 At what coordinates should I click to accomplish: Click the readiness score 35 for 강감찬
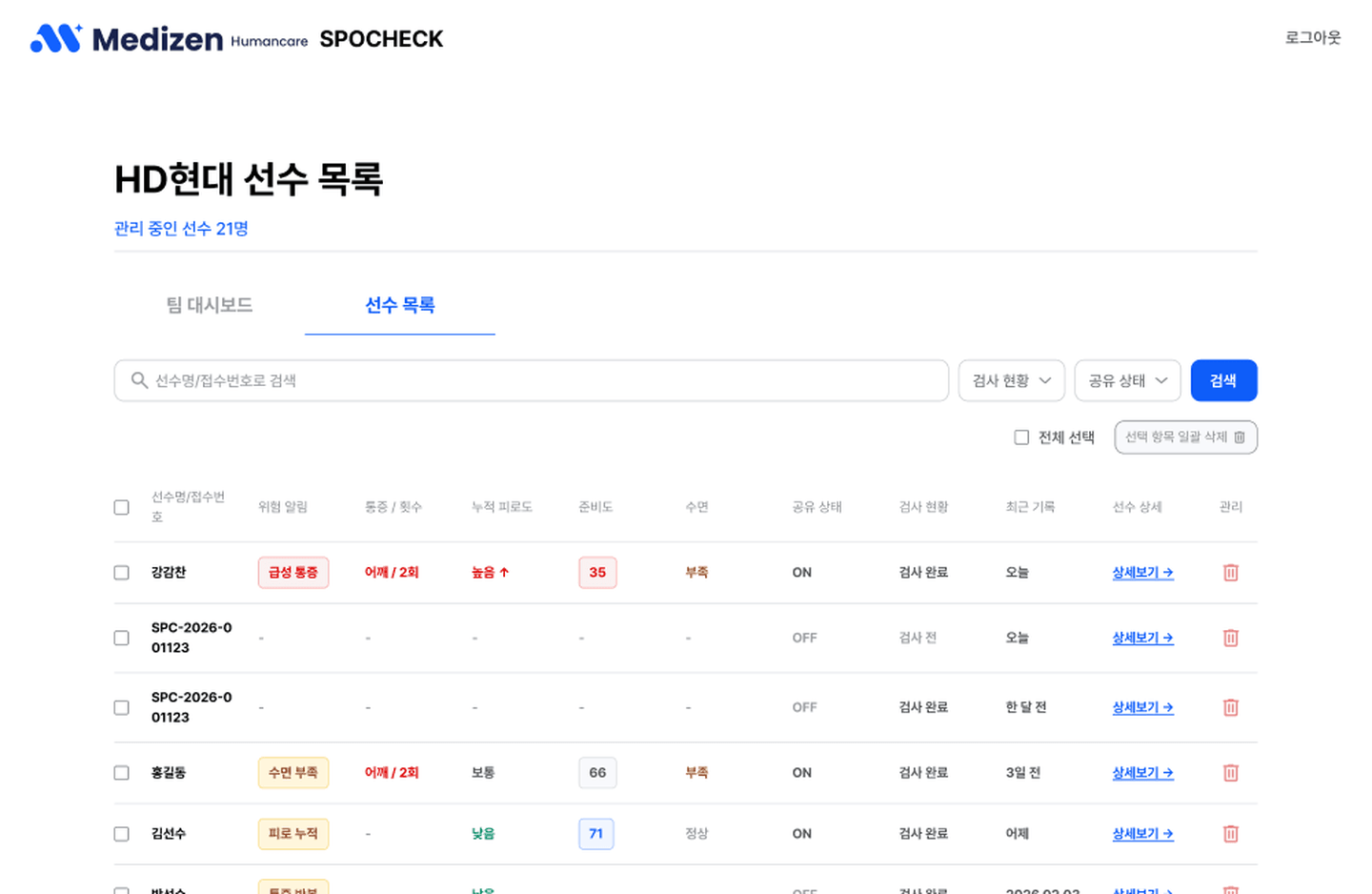pos(597,573)
